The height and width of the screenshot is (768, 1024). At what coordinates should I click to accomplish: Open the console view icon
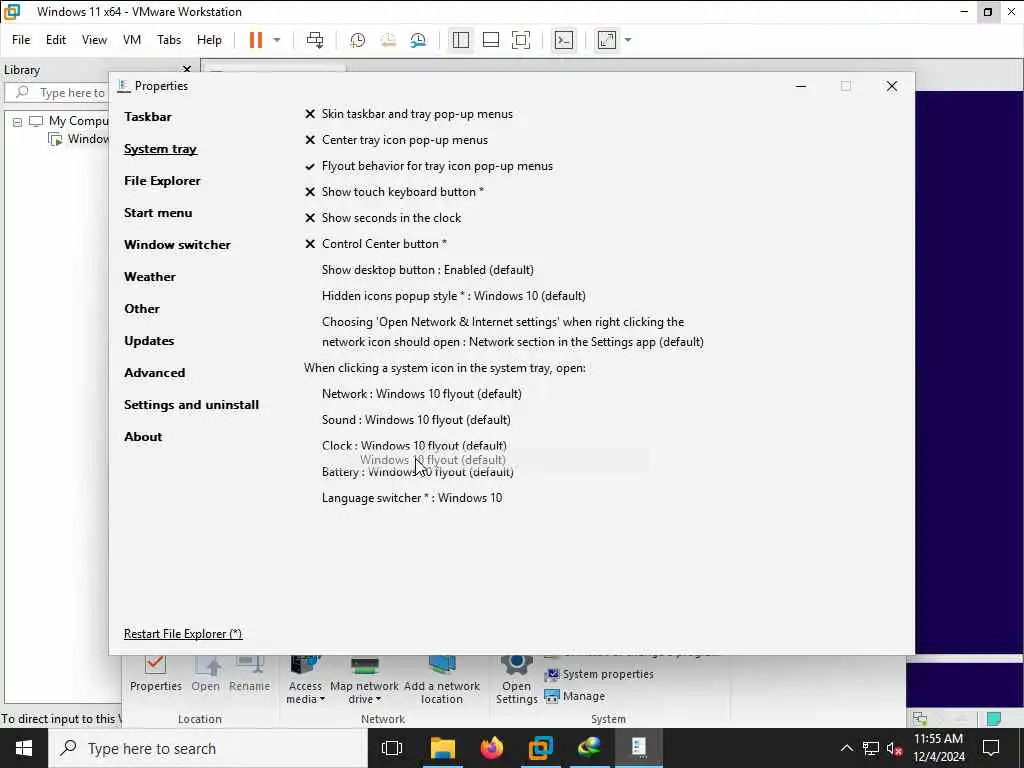564,40
